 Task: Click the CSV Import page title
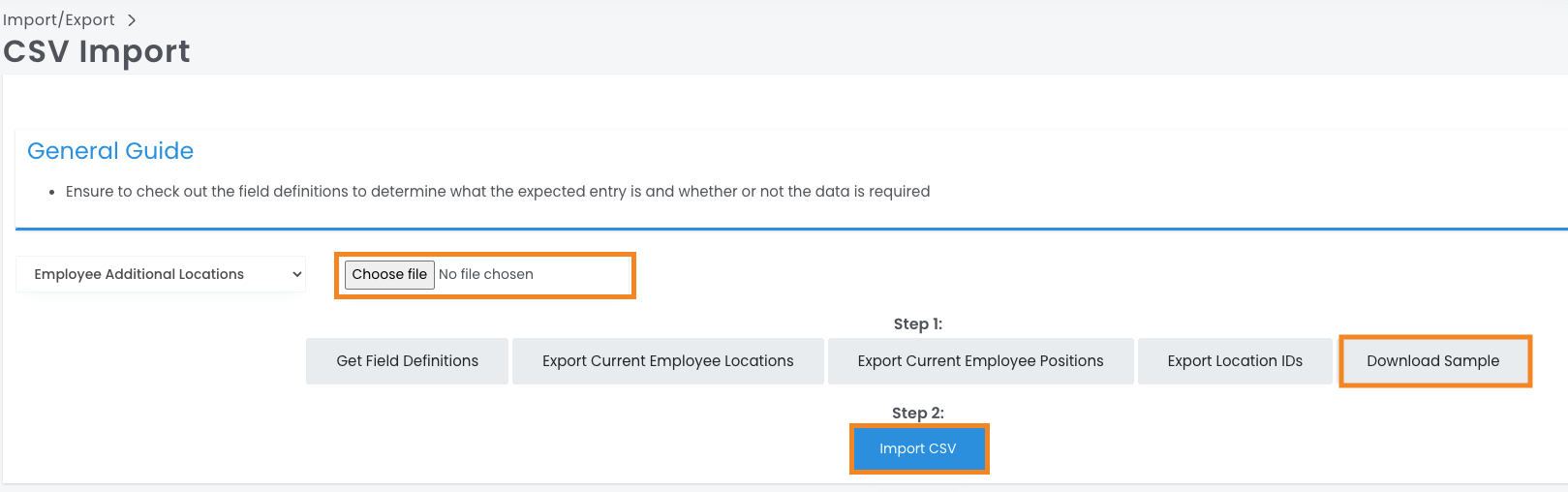[97, 51]
